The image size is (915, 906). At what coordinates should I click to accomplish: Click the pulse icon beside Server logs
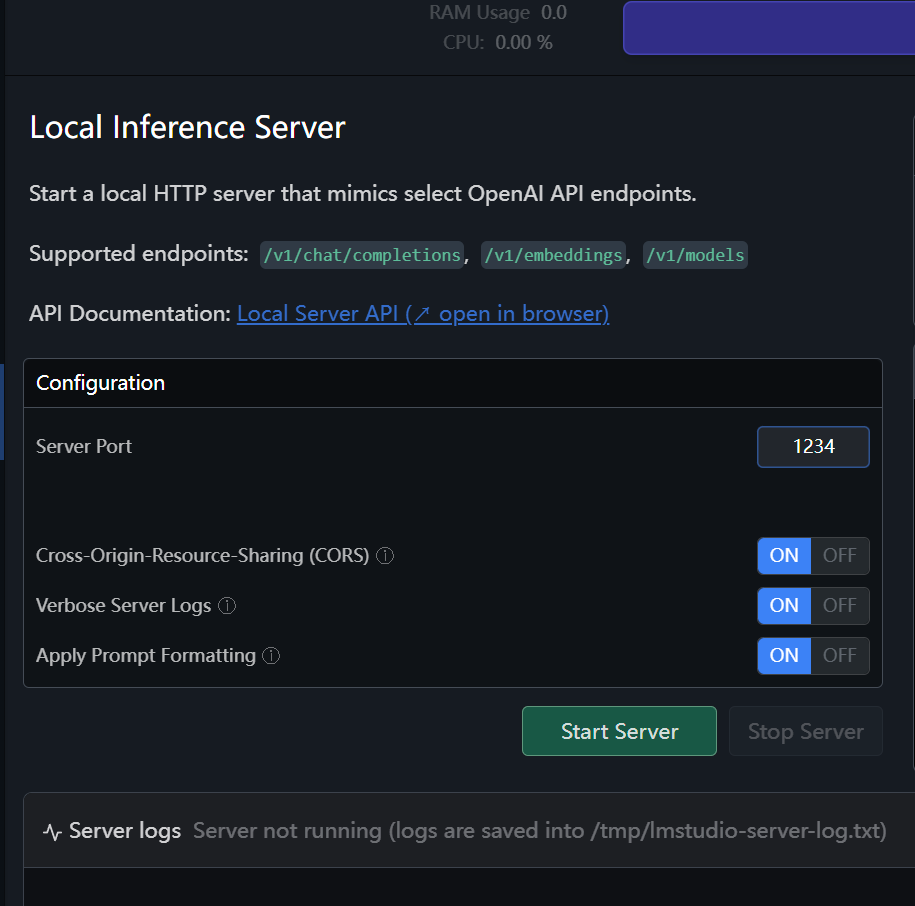(52, 832)
